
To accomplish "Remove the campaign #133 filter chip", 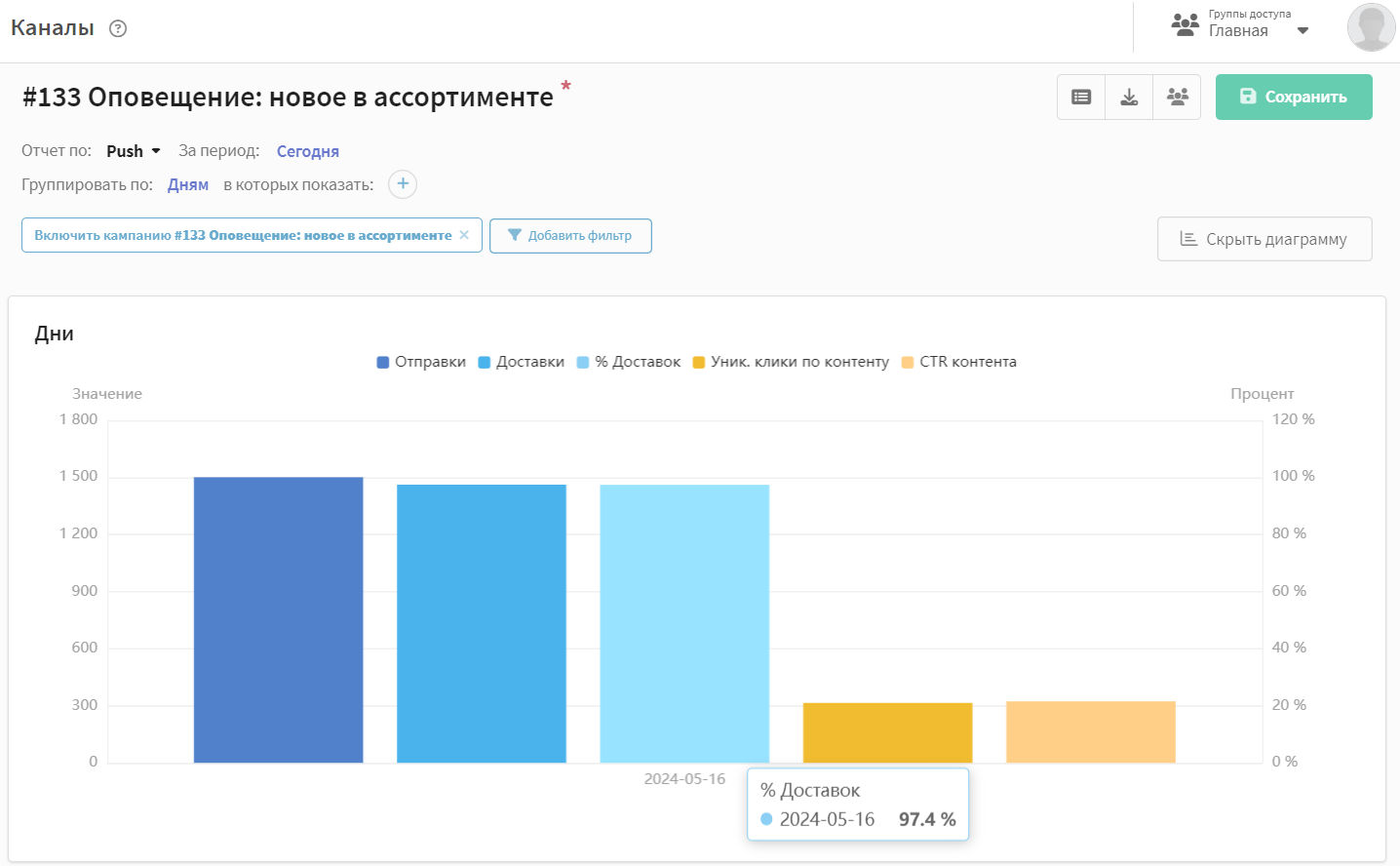I will coord(464,235).
